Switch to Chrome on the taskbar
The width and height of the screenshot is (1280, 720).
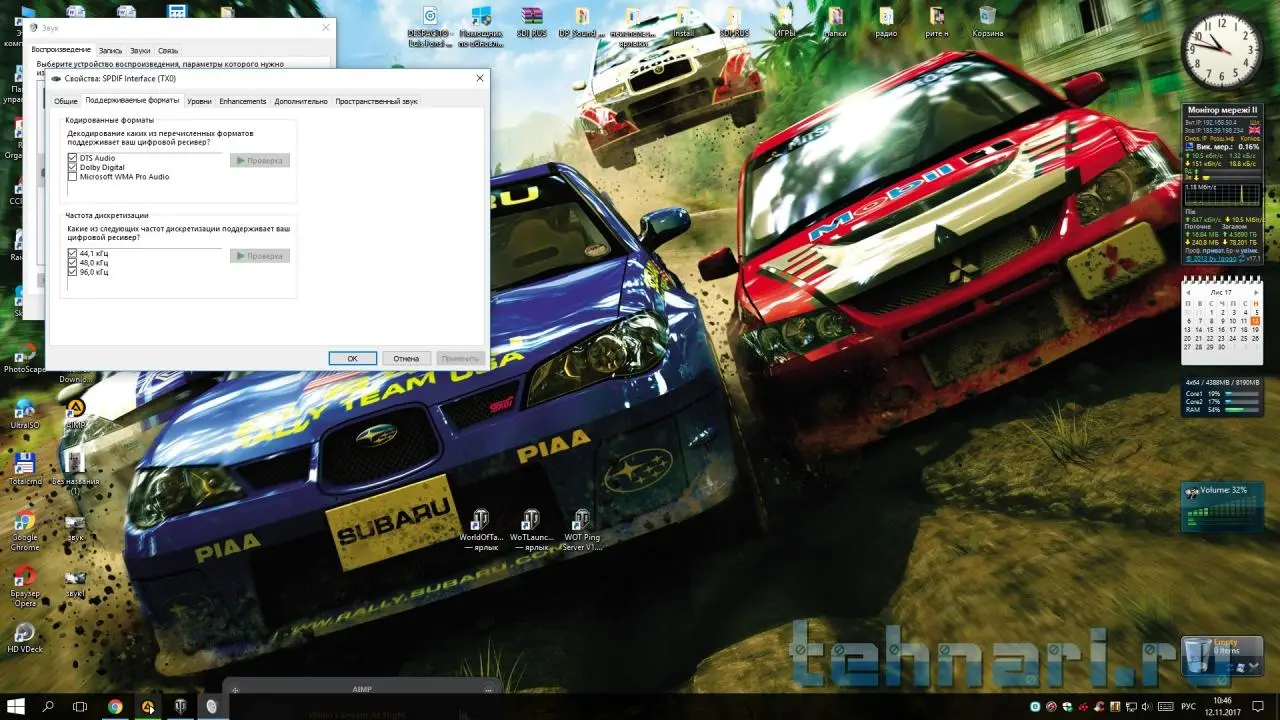[115, 707]
